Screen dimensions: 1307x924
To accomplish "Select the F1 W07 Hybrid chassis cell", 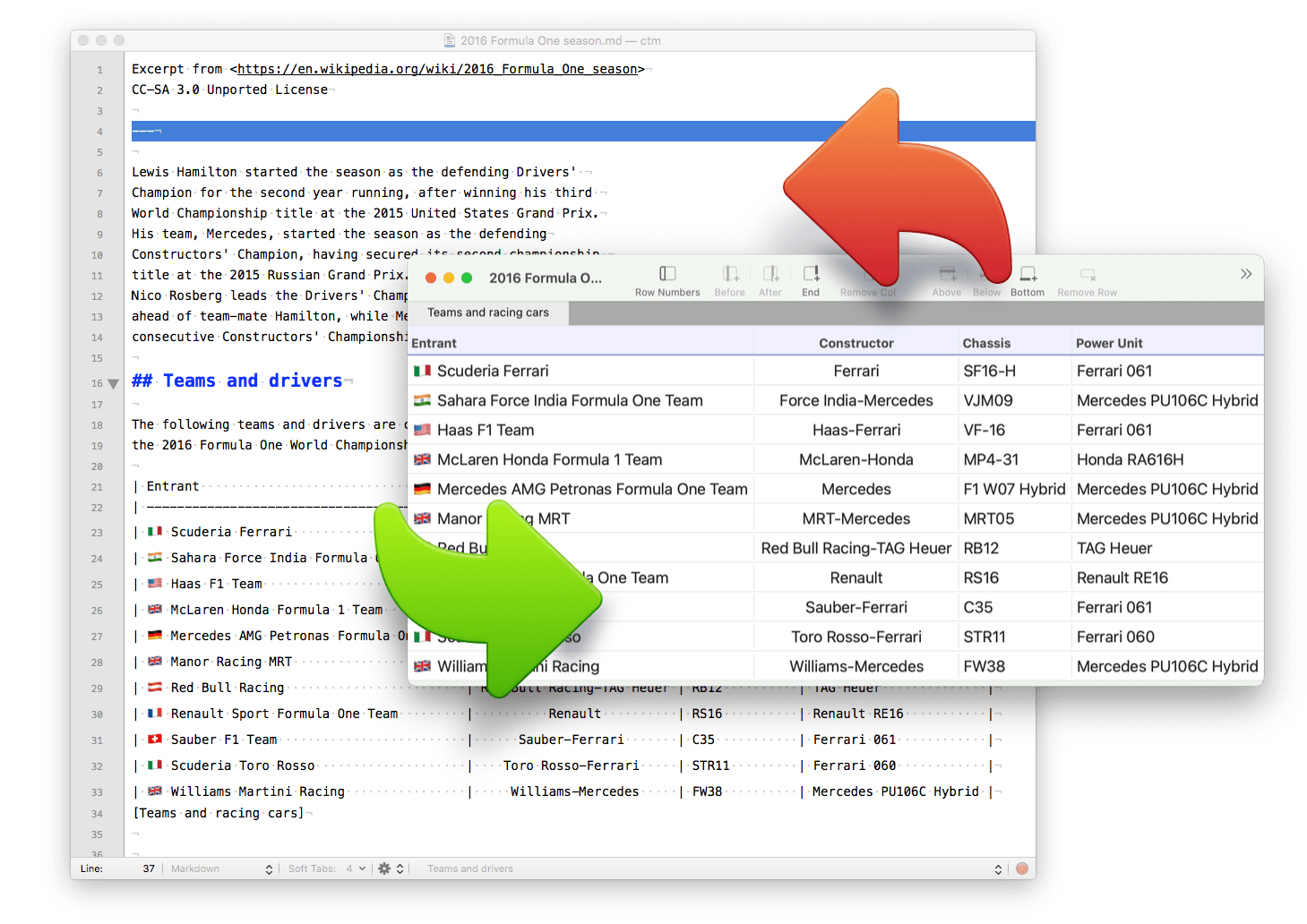I will pos(1014,489).
